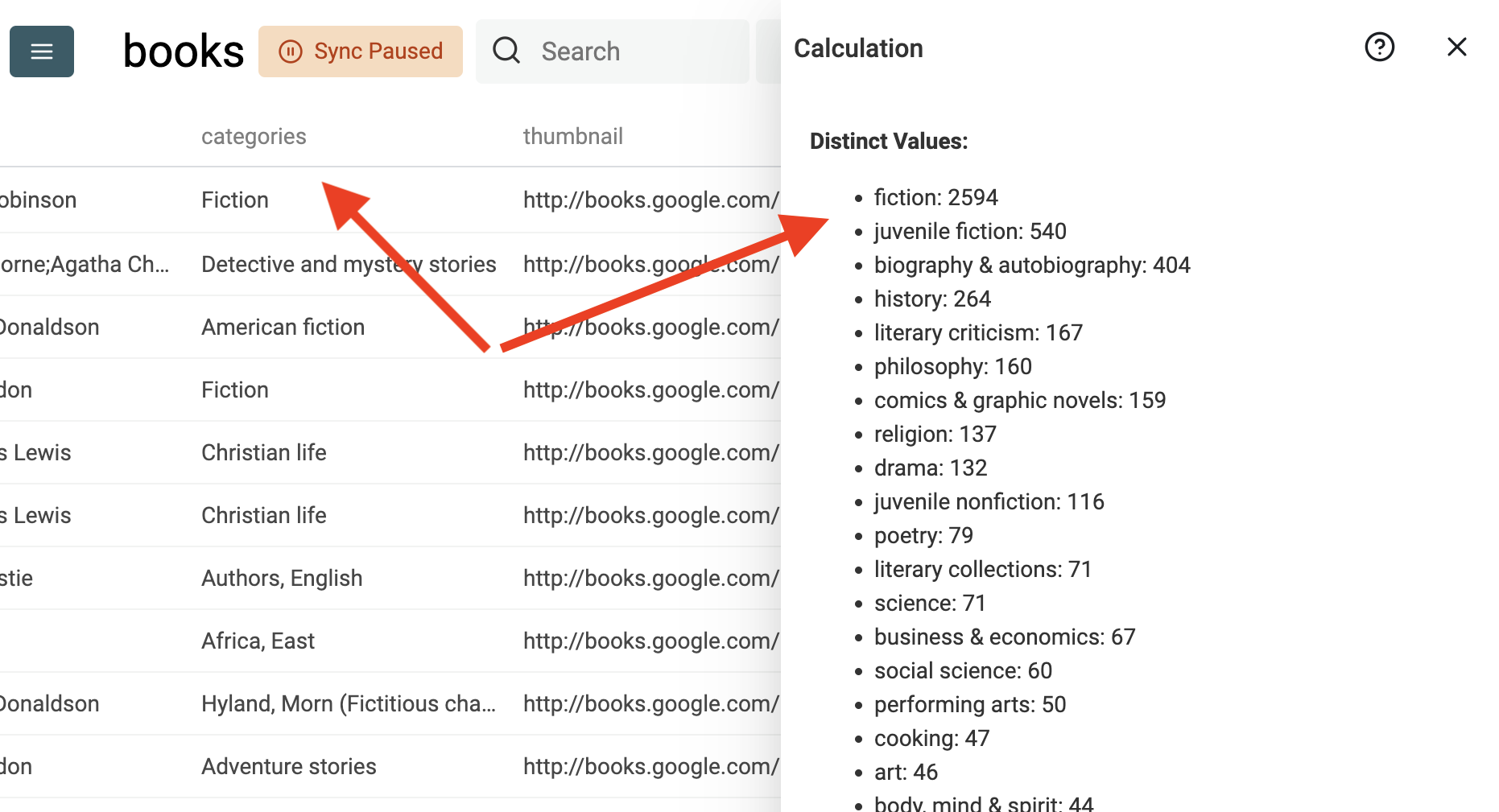Click the magnifying glass search icon
1499x812 pixels.
[x=506, y=50]
